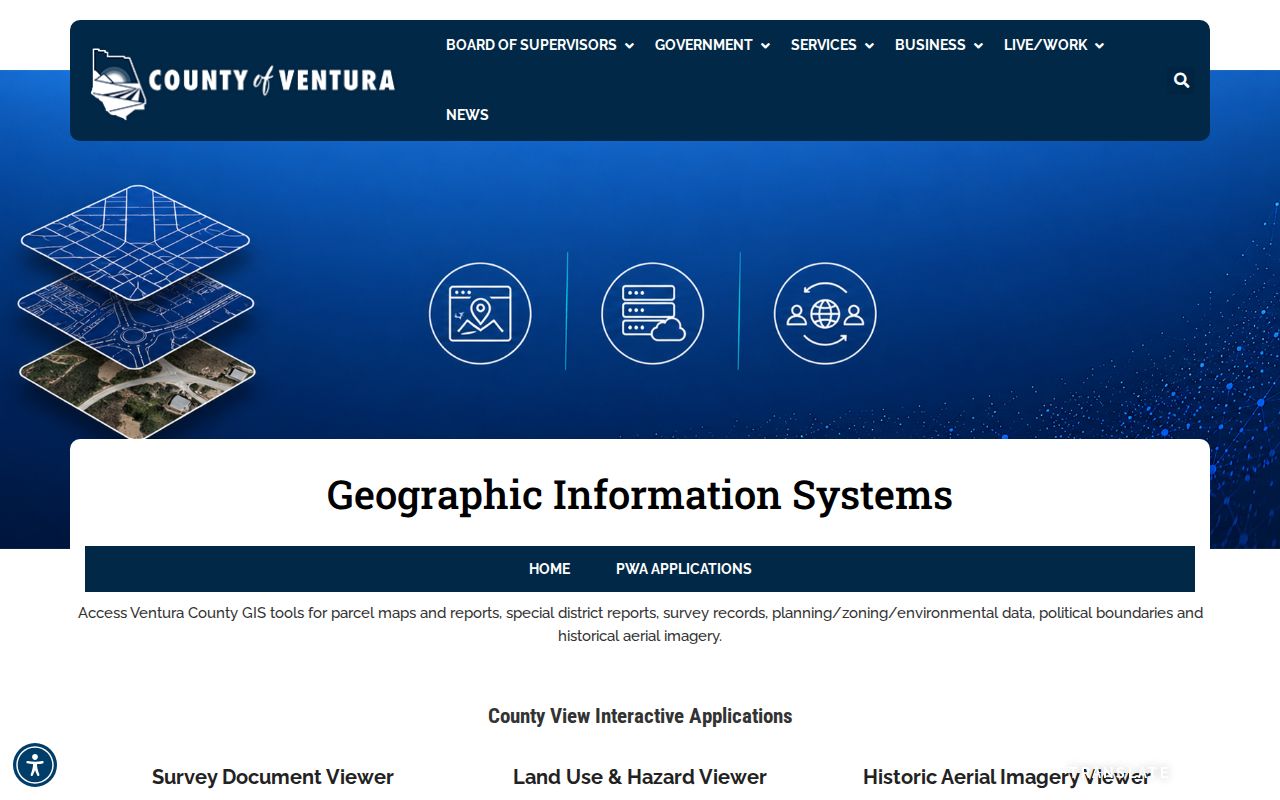Click the globe with people sharing icon
The height and width of the screenshot is (800, 1280).
click(x=825, y=313)
